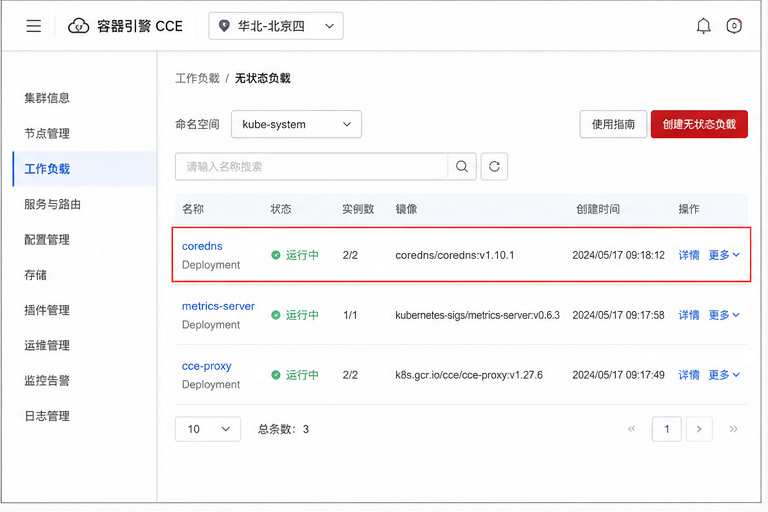Click the 使用指南 button
This screenshot has height=512, width=768.
tap(613, 124)
